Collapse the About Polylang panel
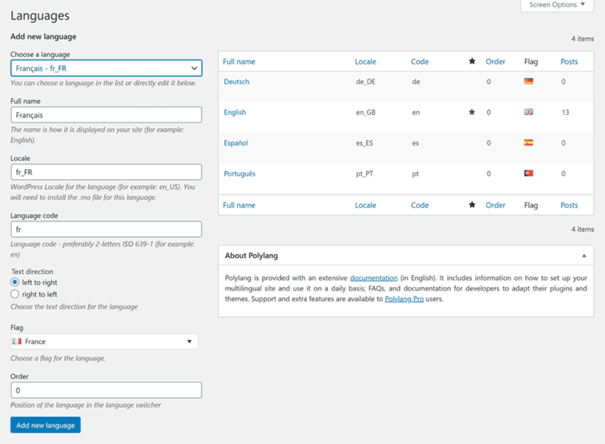Viewport: 605px width, 444px height. [x=584, y=255]
